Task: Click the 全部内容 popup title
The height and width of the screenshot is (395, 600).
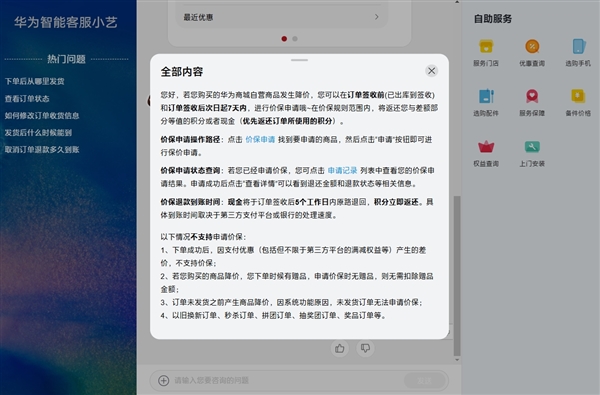Action: point(182,72)
